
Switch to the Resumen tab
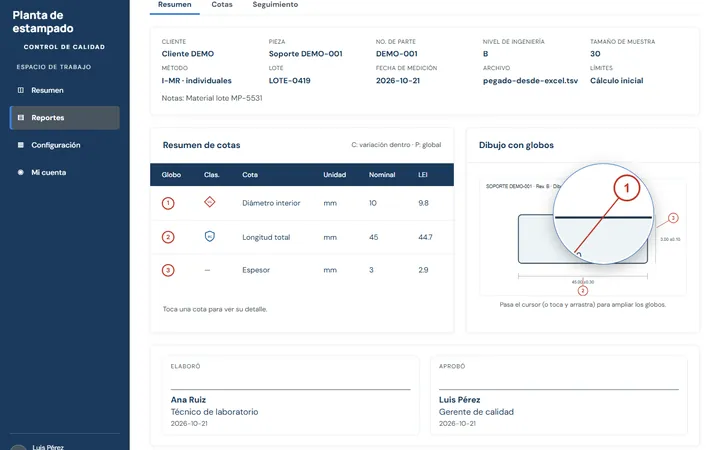click(174, 5)
